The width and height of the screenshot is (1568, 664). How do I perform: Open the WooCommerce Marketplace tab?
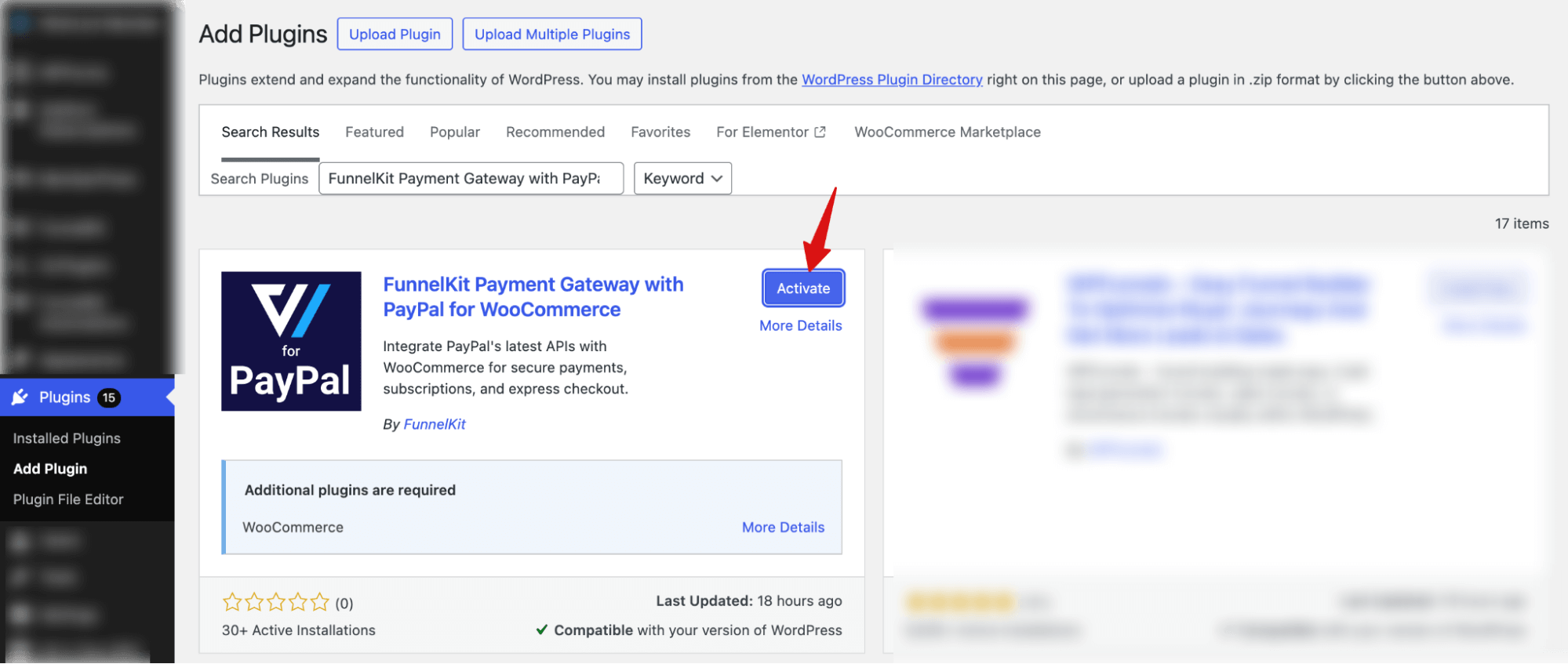click(x=946, y=131)
